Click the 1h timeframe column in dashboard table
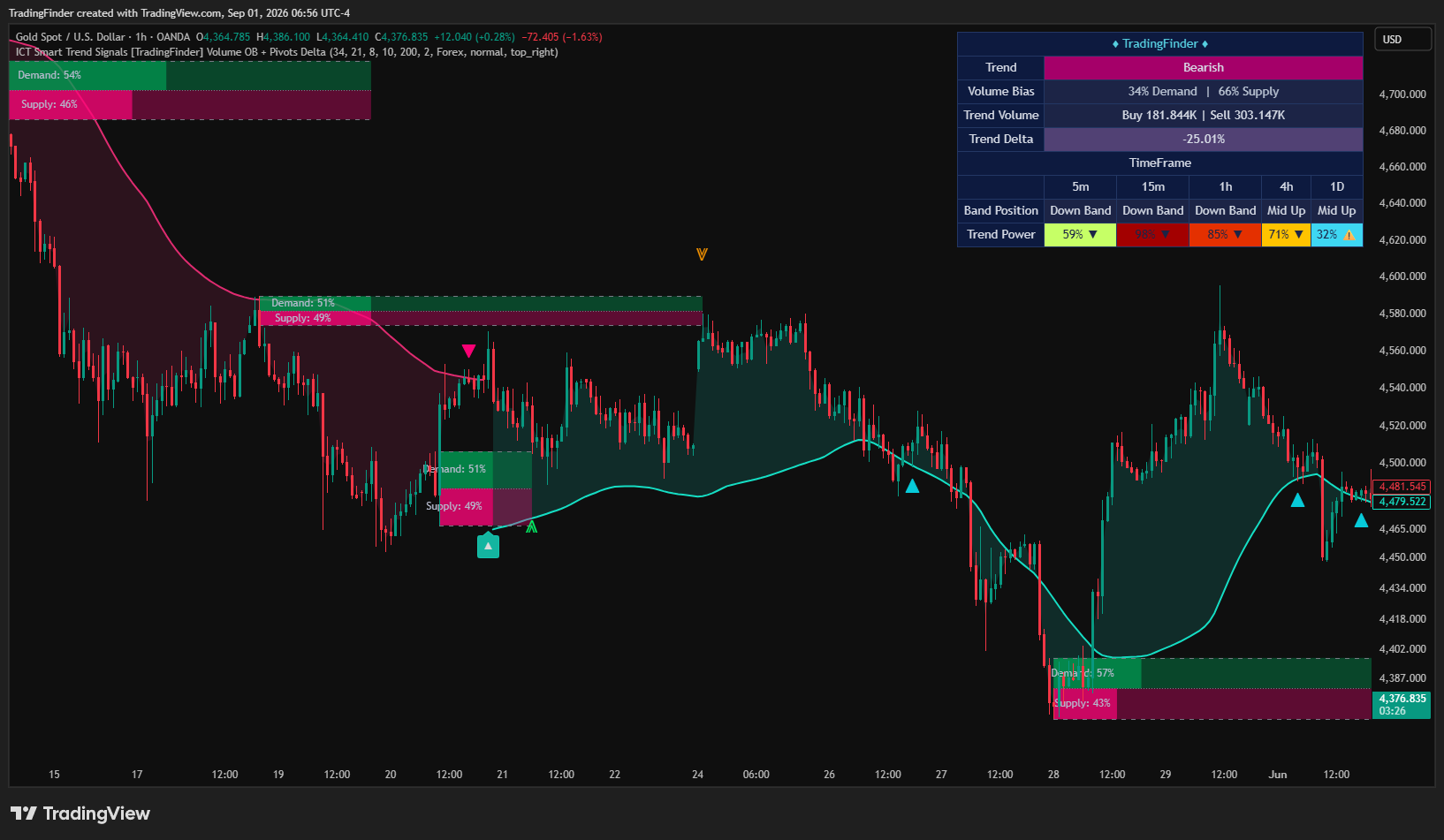The width and height of the screenshot is (1444, 840). (x=1225, y=187)
